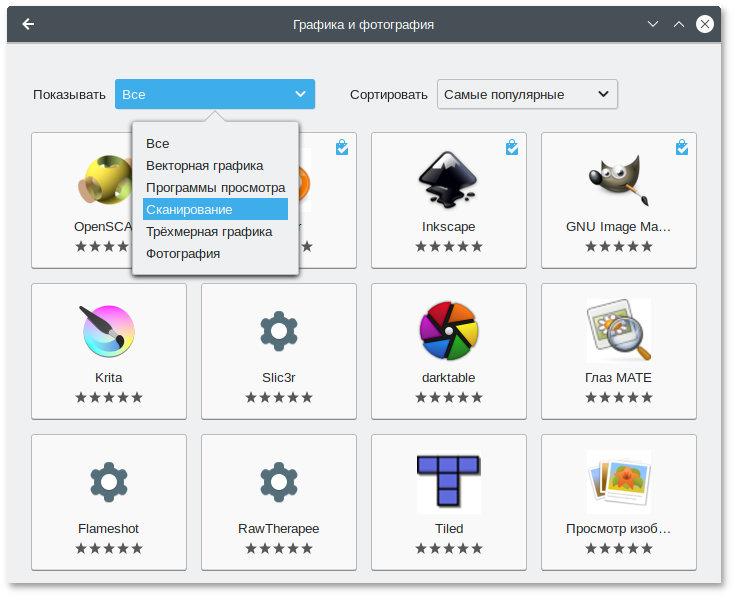Click the Tiled star rating

[x=448, y=548]
